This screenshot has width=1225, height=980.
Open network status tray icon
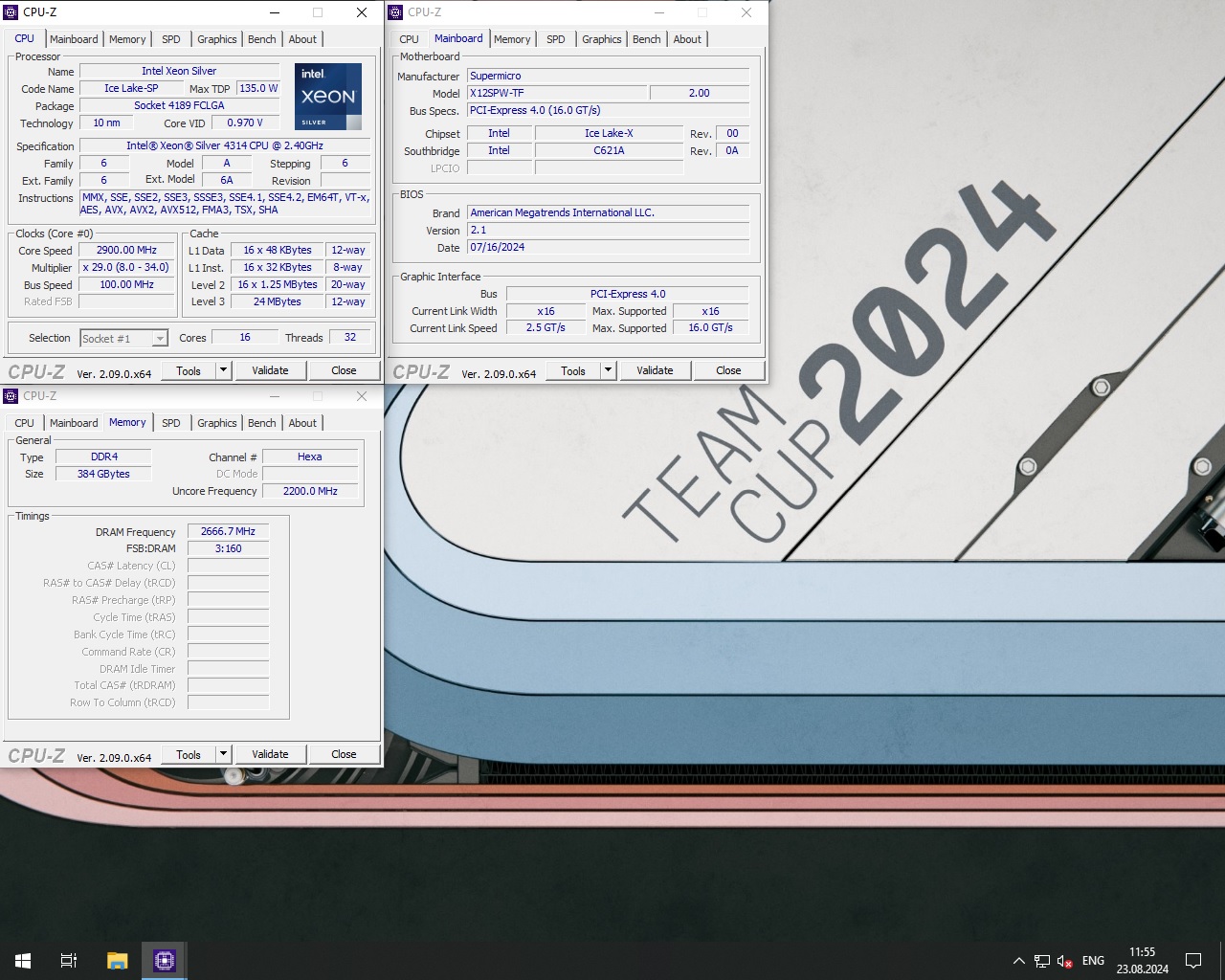pos(1042,961)
